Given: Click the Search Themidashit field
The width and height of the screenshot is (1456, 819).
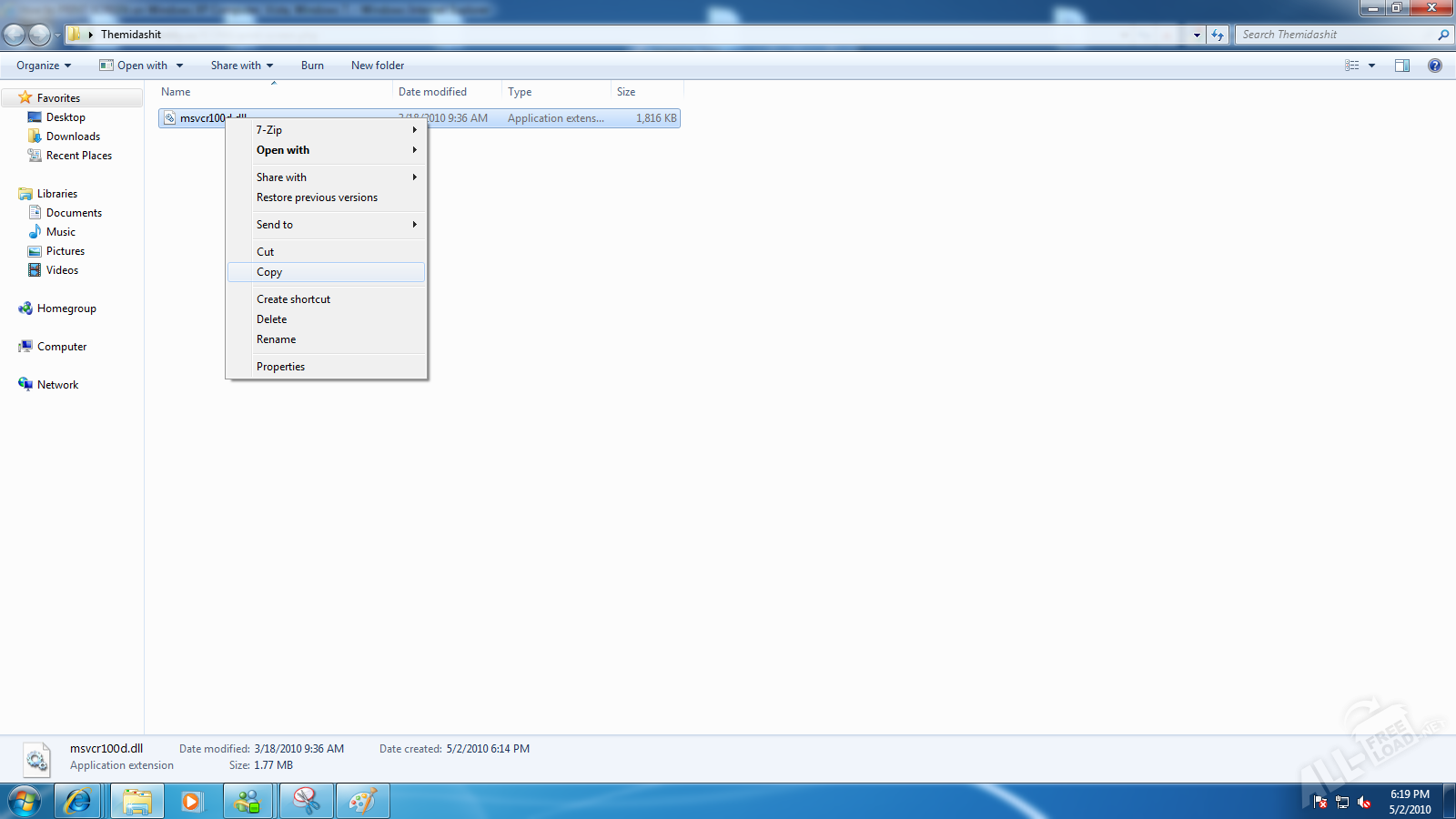Looking at the screenshot, I should point(1333,35).
